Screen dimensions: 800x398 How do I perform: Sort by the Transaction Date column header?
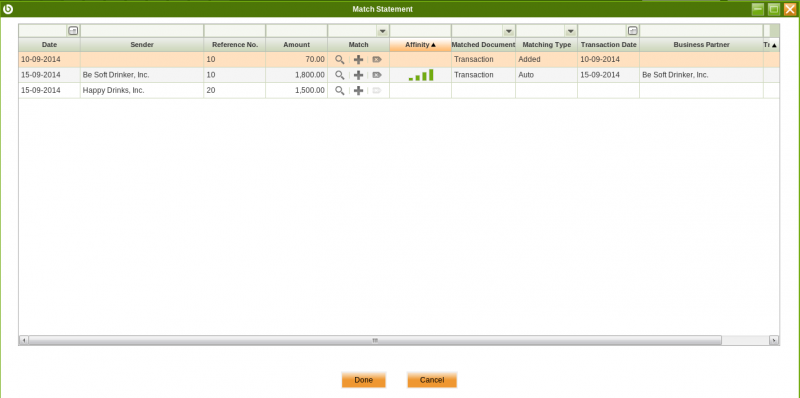(609, 45)
